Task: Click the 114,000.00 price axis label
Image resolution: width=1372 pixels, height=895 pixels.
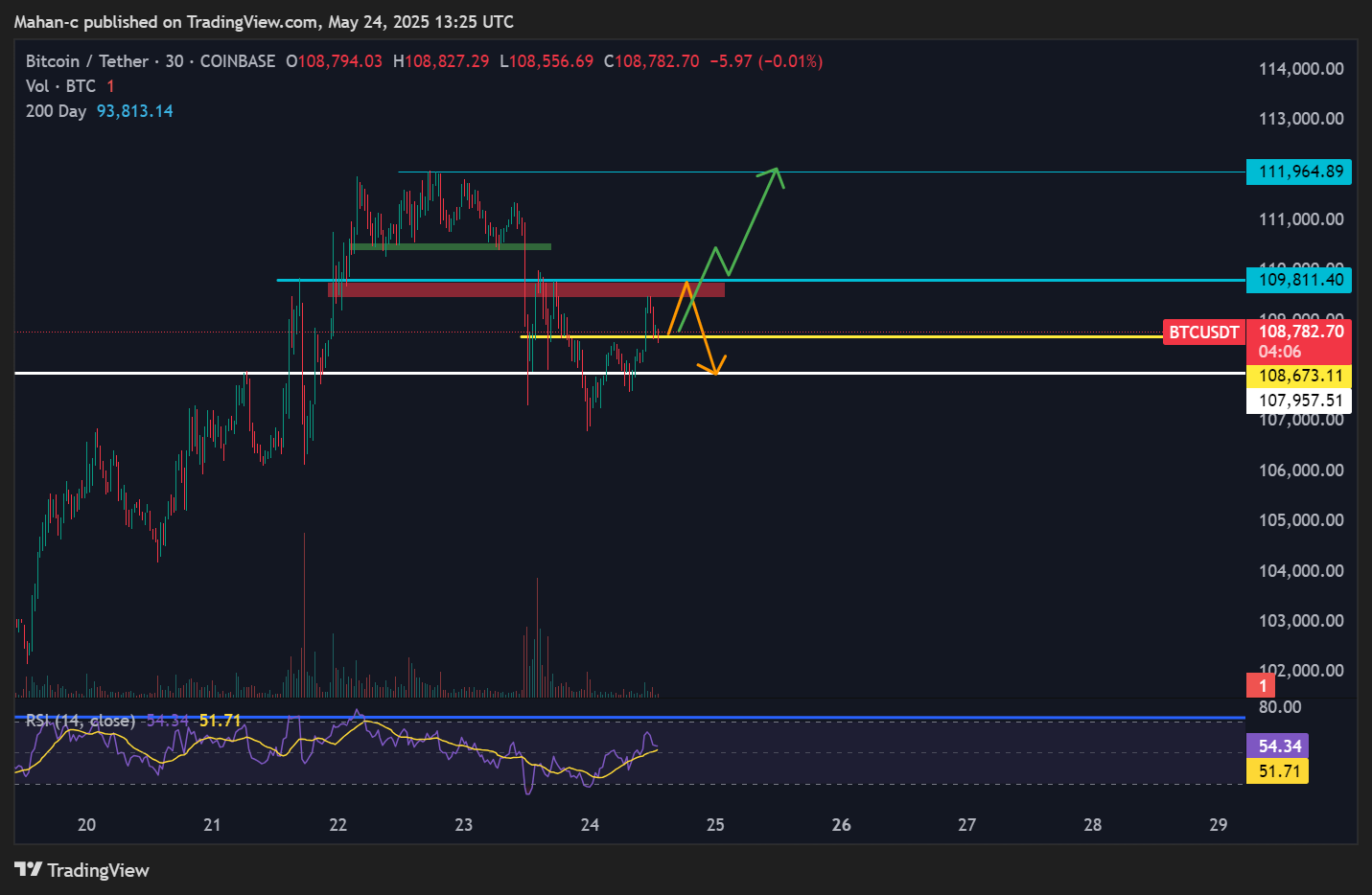Action: [x=1300, y=69]
